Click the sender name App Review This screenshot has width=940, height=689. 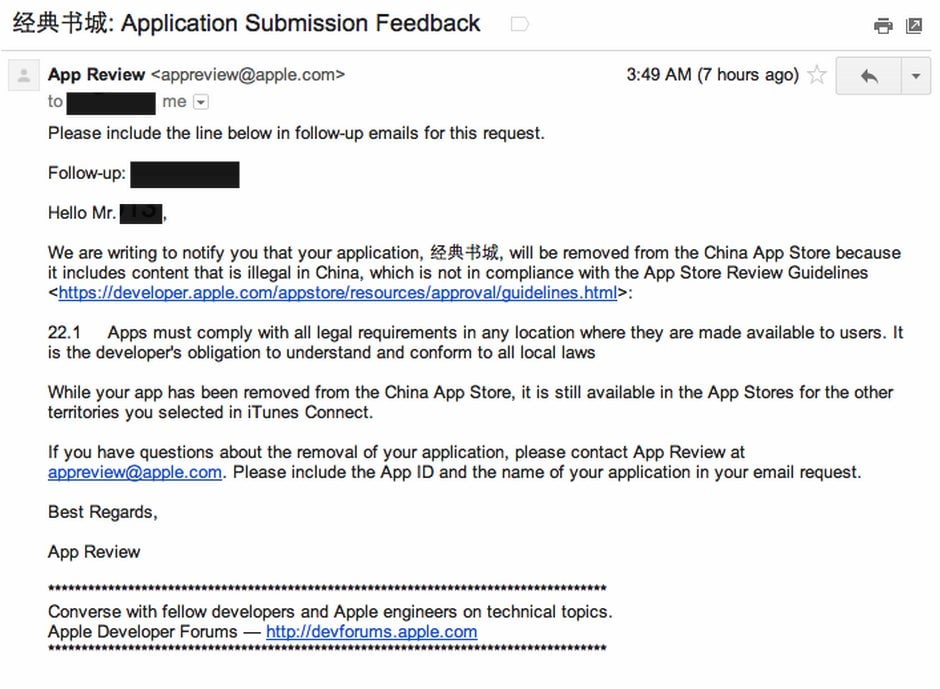[x=97, y=74]
